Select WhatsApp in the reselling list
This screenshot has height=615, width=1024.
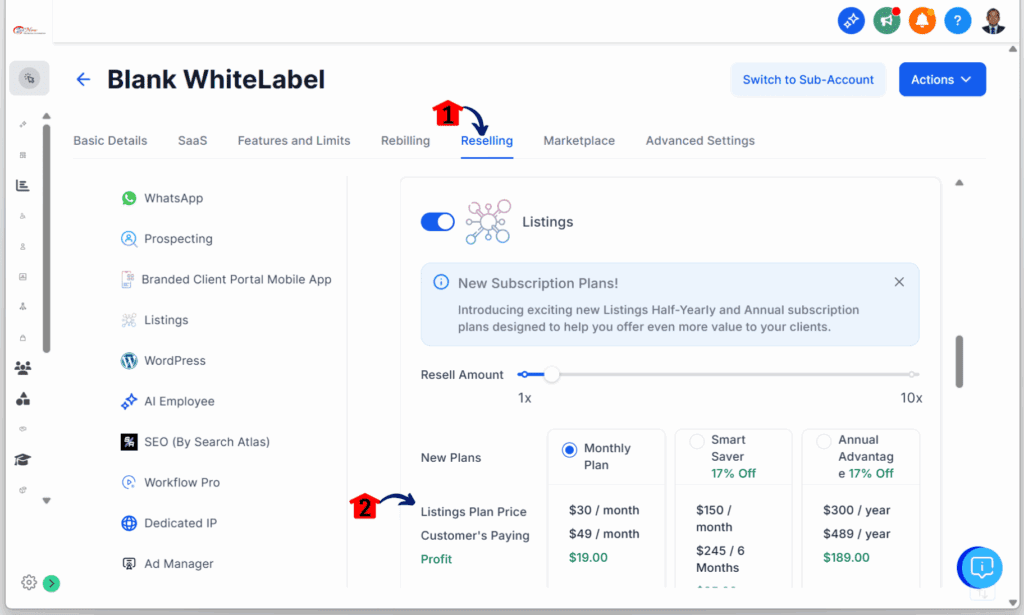coord(174,198)
